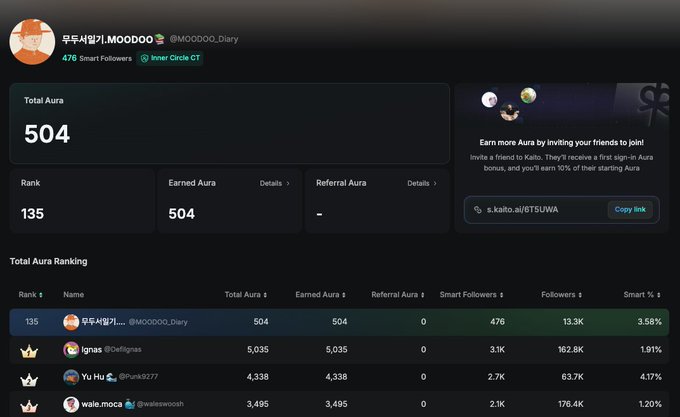The width and height of the screenshot is (680, 417).
Task: Click 3.58% Smart % cell in MOODOO row
Action: (650, 322)
